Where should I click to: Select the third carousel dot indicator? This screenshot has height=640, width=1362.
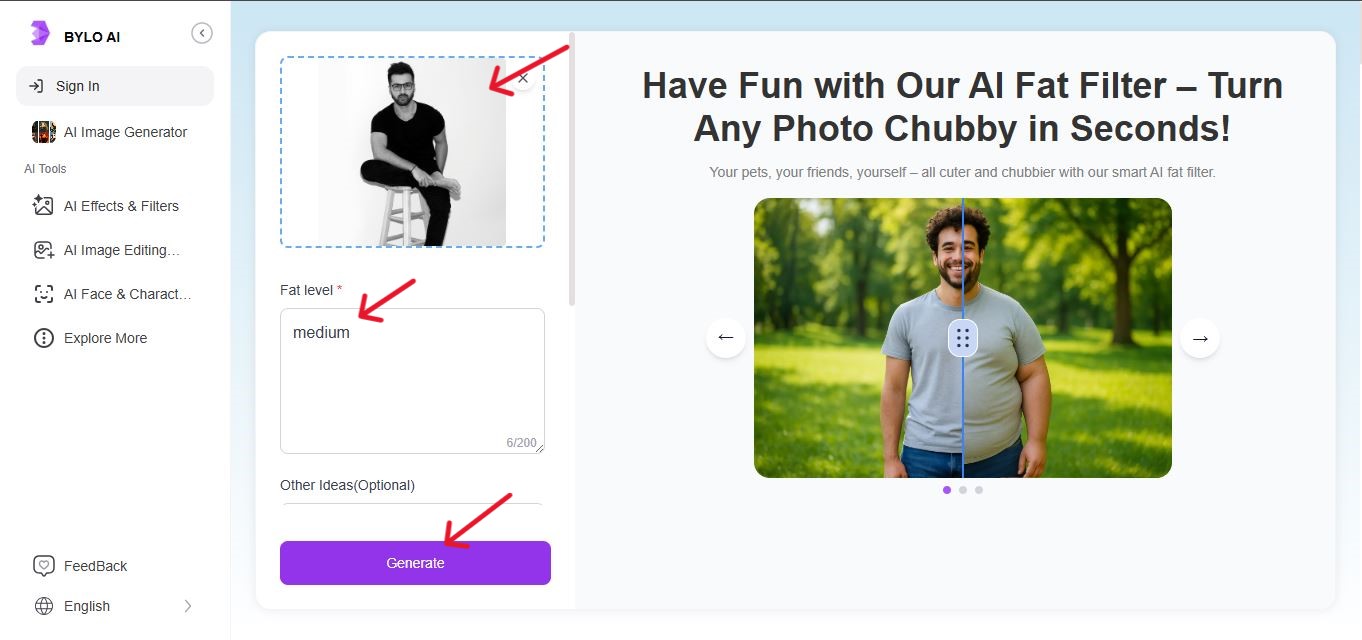click(979, 489)
